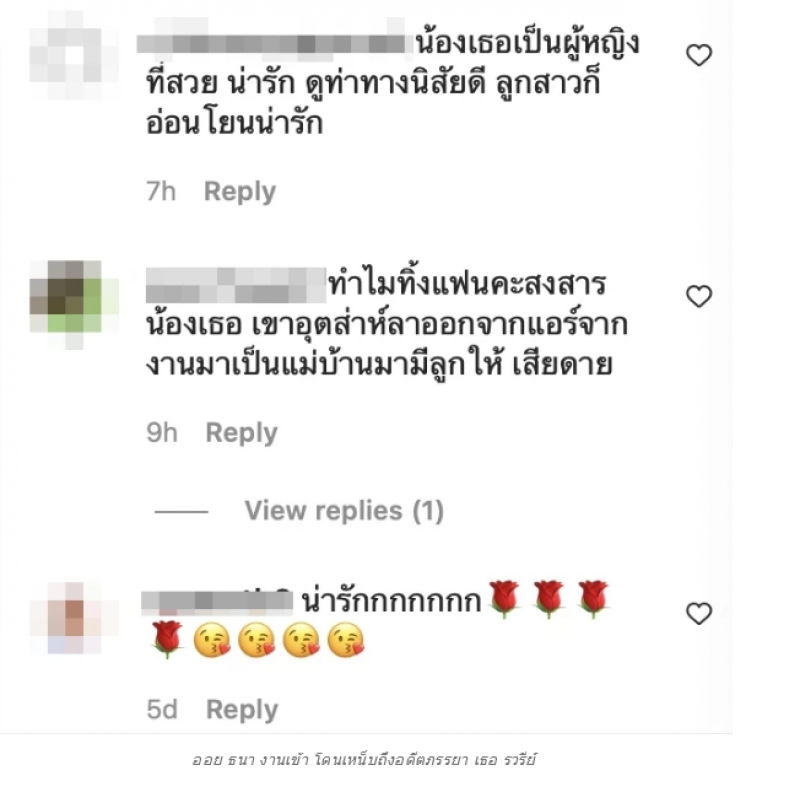
Task: Open the third commenter's pink avatar
Action: click(x=74, y=618)
